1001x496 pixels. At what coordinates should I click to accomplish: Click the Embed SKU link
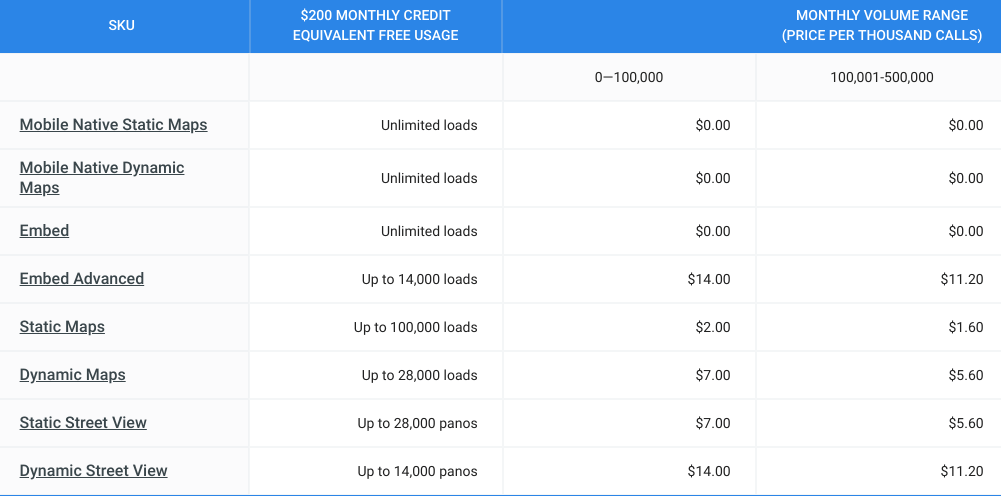pyautogui.click(x=44, y=231)
